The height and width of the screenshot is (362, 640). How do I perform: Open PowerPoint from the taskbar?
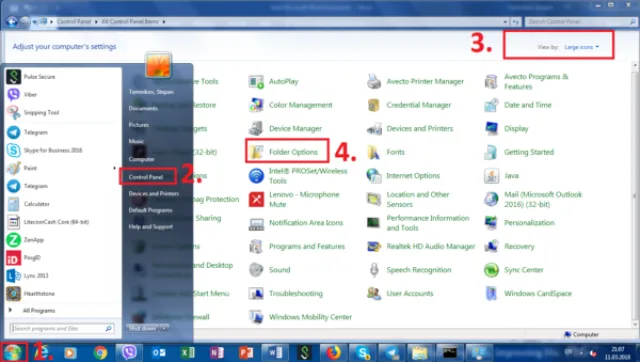point(246,353)
